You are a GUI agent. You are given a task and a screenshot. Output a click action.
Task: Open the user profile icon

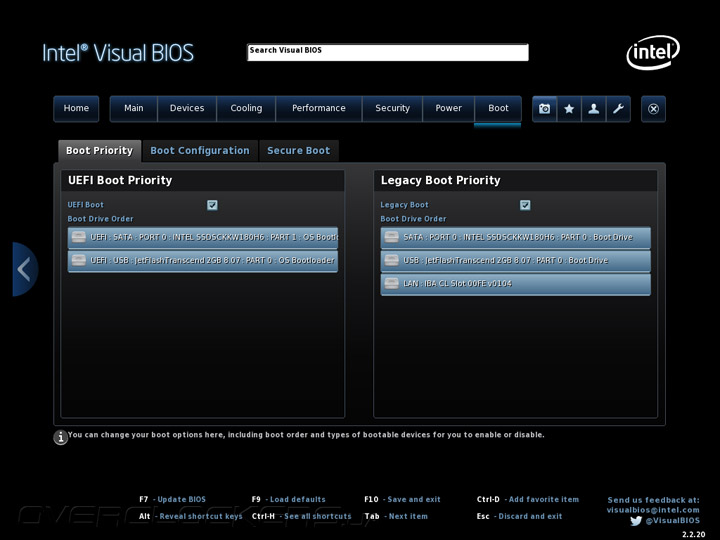[594, 109]
